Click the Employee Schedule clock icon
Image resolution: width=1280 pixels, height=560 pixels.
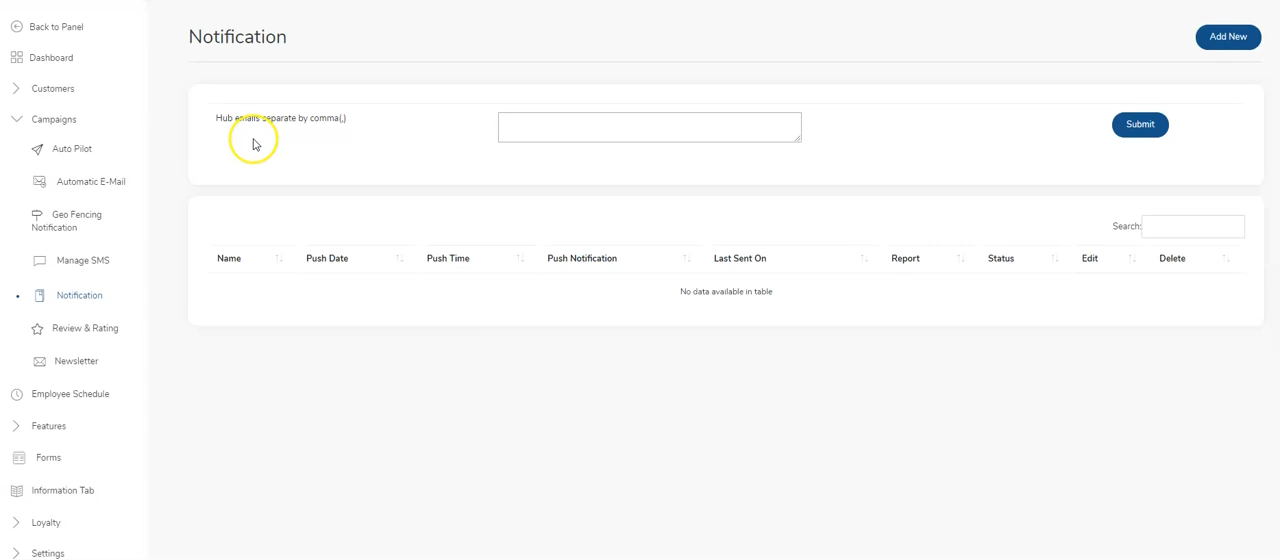click(x=16, y=394)
